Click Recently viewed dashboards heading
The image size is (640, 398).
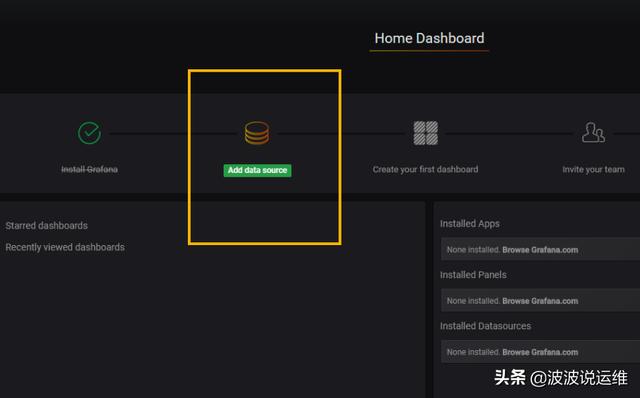pyautogui.click(x=65, y=247)
